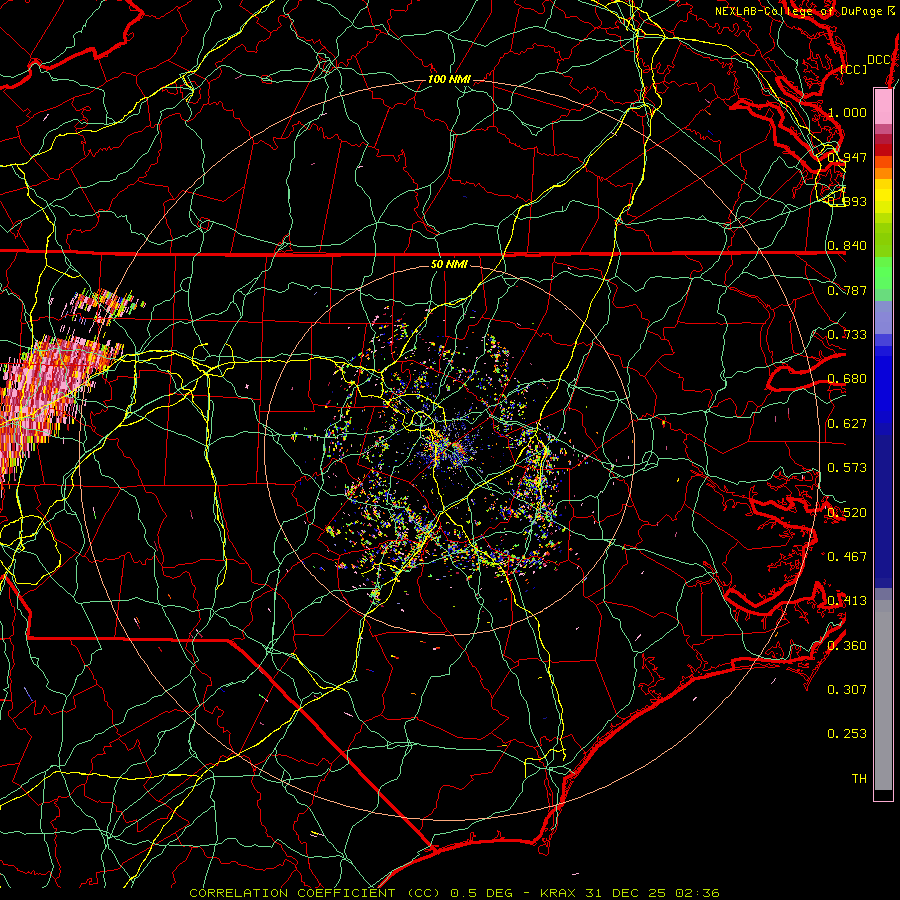Click the DCC product label
This screenshot has height=900, width=900.
878,60
